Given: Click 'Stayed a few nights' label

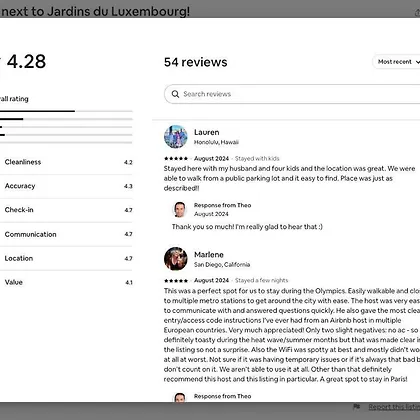Looking at the screenshot, I should pos(261,280).
